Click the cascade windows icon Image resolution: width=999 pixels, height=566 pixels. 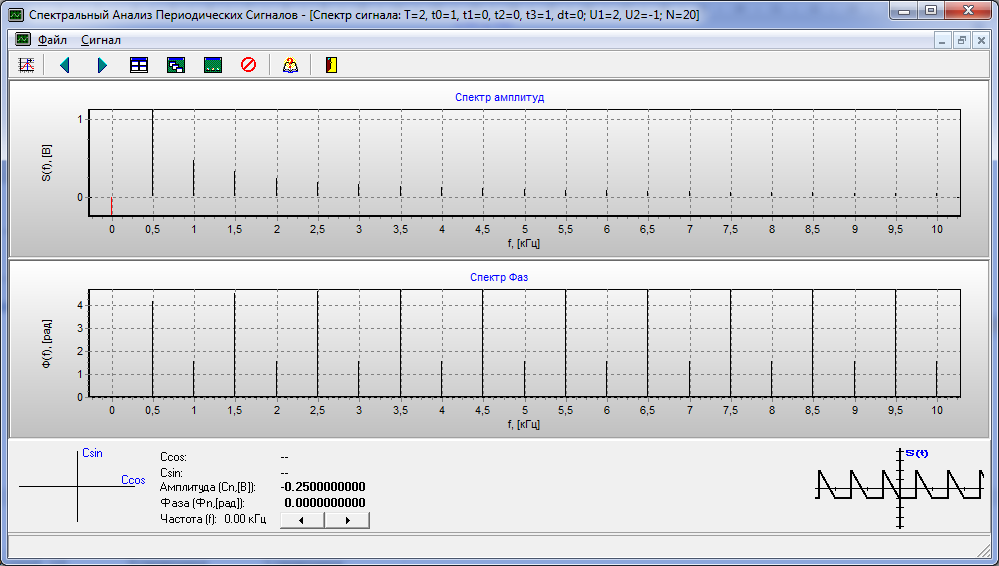(176, 65)
